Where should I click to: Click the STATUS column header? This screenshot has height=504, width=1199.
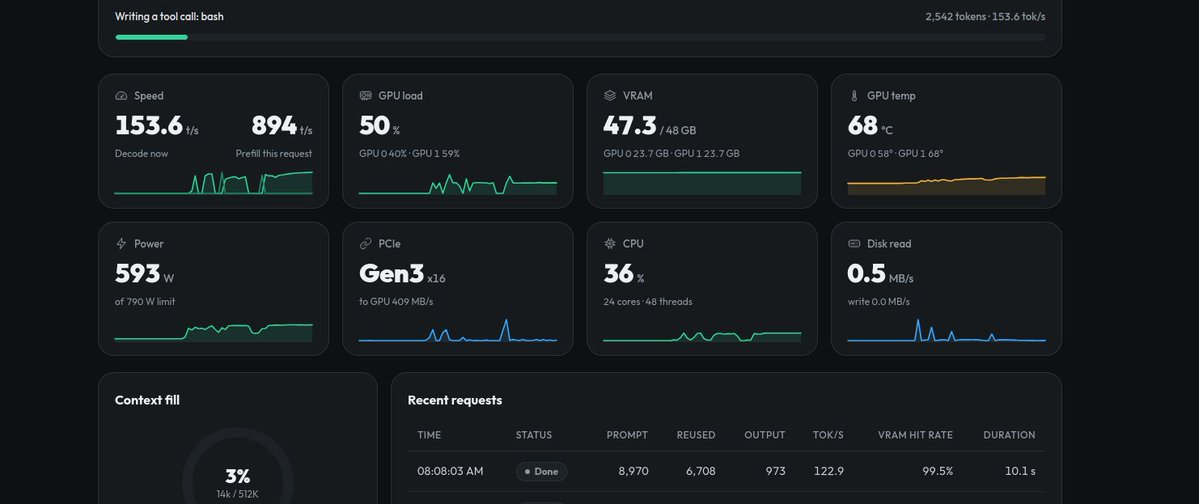coord(534,434)
